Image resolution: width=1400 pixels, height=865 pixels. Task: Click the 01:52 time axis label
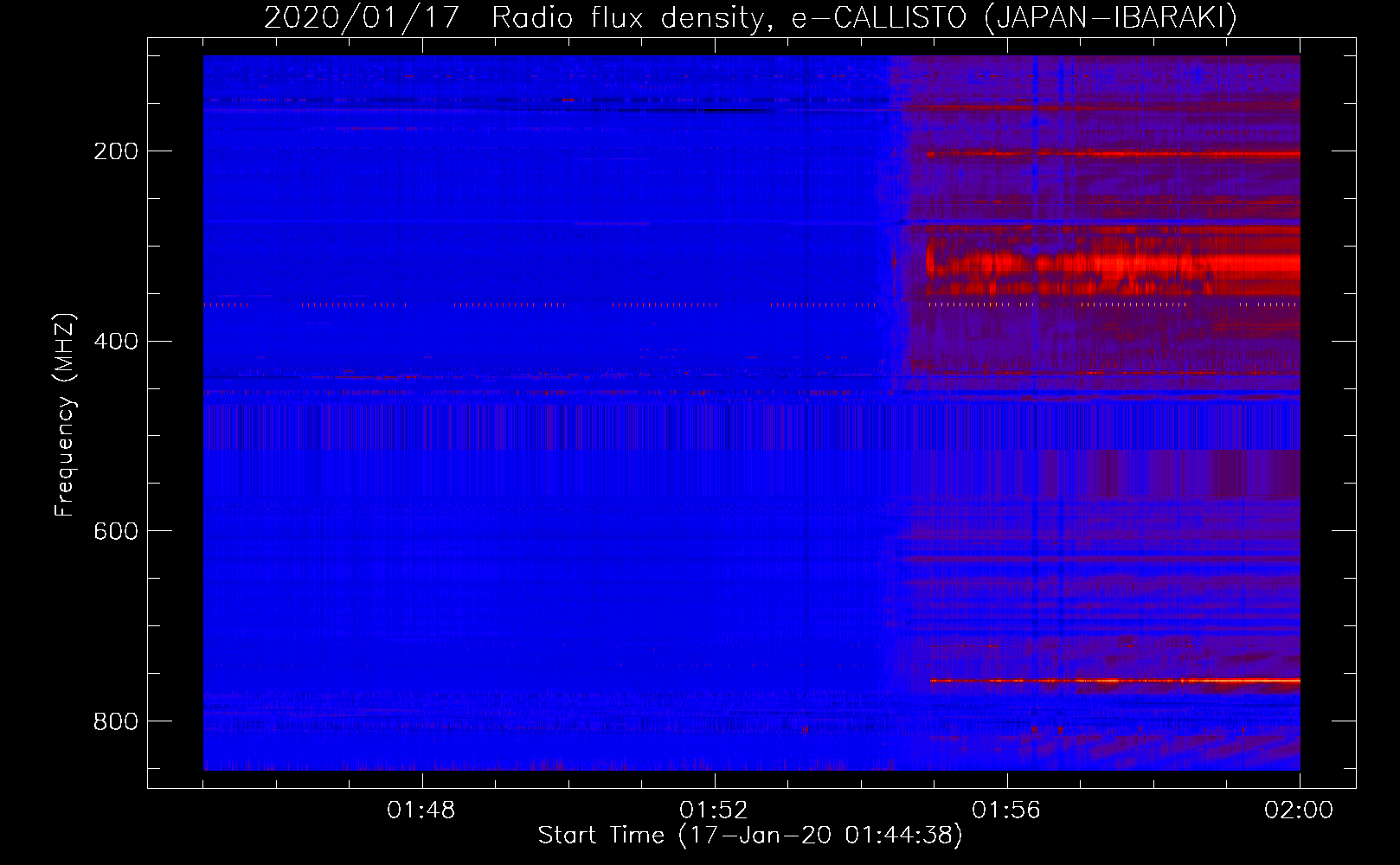tap(714, 811)
